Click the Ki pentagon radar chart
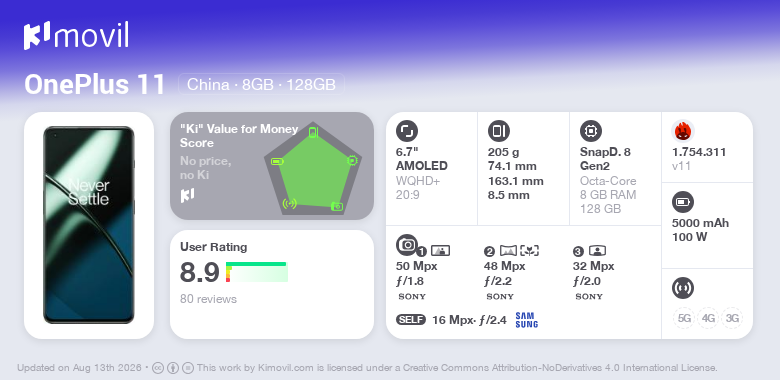The image size is (780, 380). pos(313,169)
